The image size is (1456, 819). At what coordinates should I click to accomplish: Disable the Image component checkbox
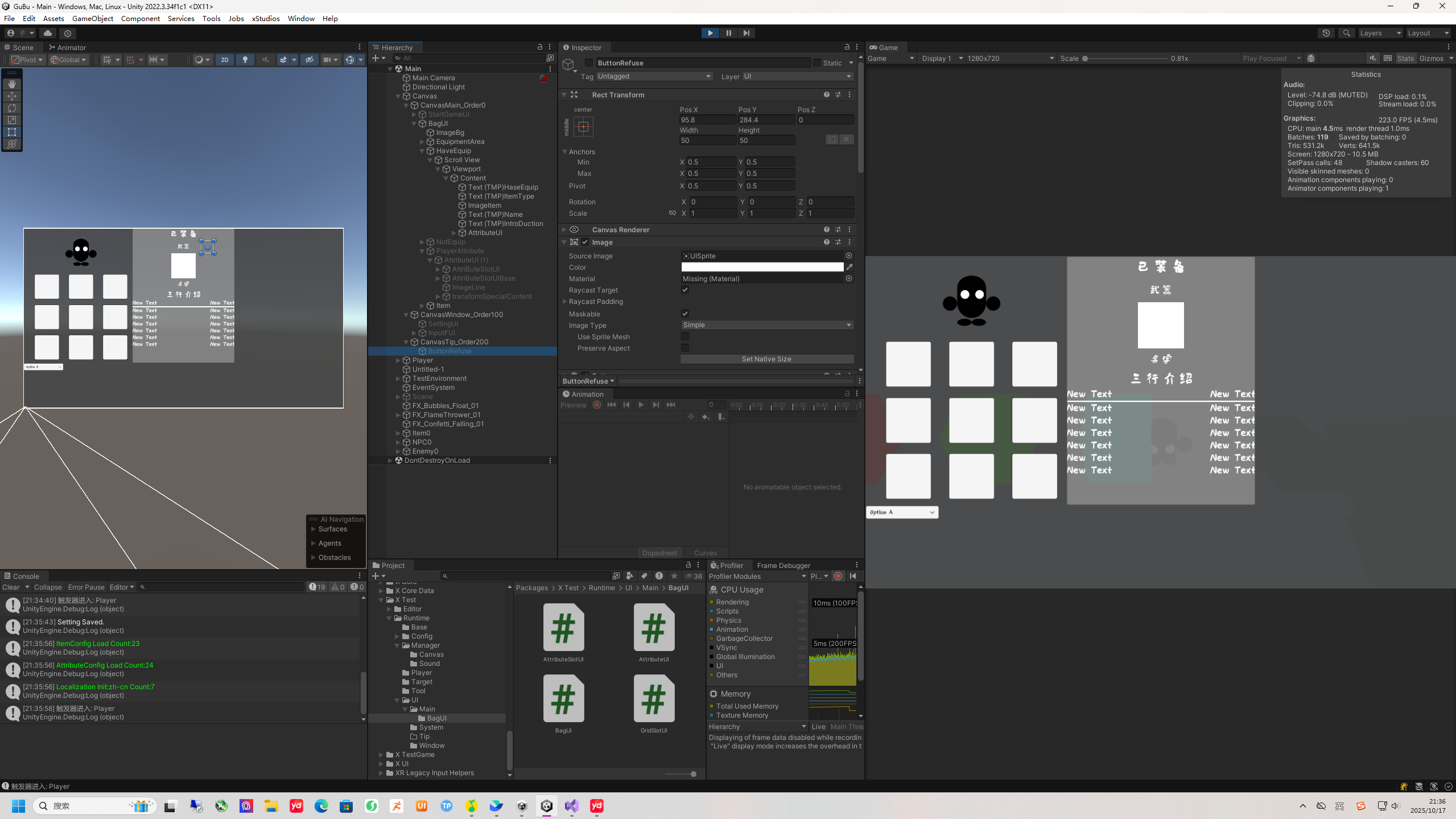point(585,242)
